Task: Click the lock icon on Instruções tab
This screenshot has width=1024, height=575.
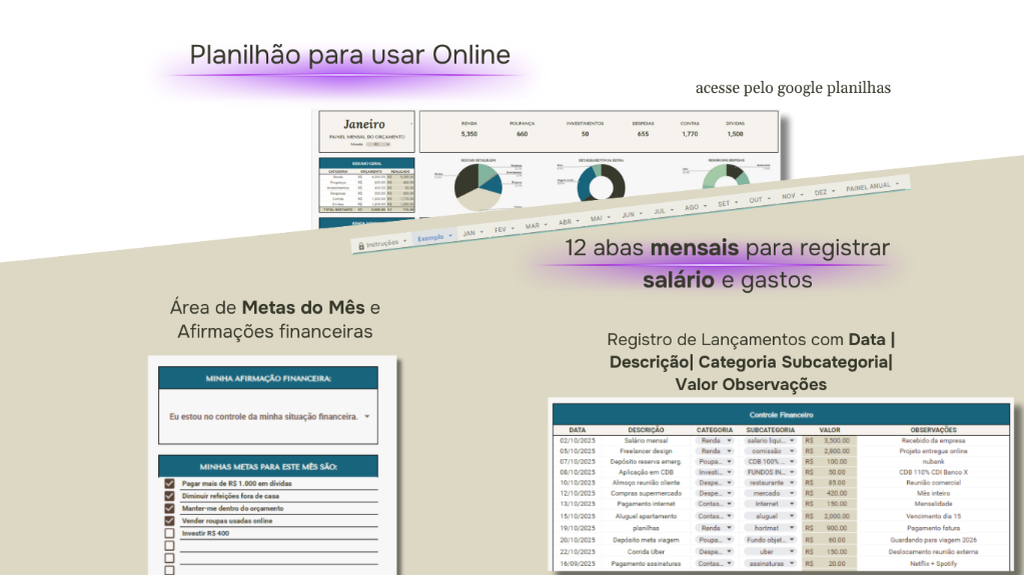Action: click(361, 243)
